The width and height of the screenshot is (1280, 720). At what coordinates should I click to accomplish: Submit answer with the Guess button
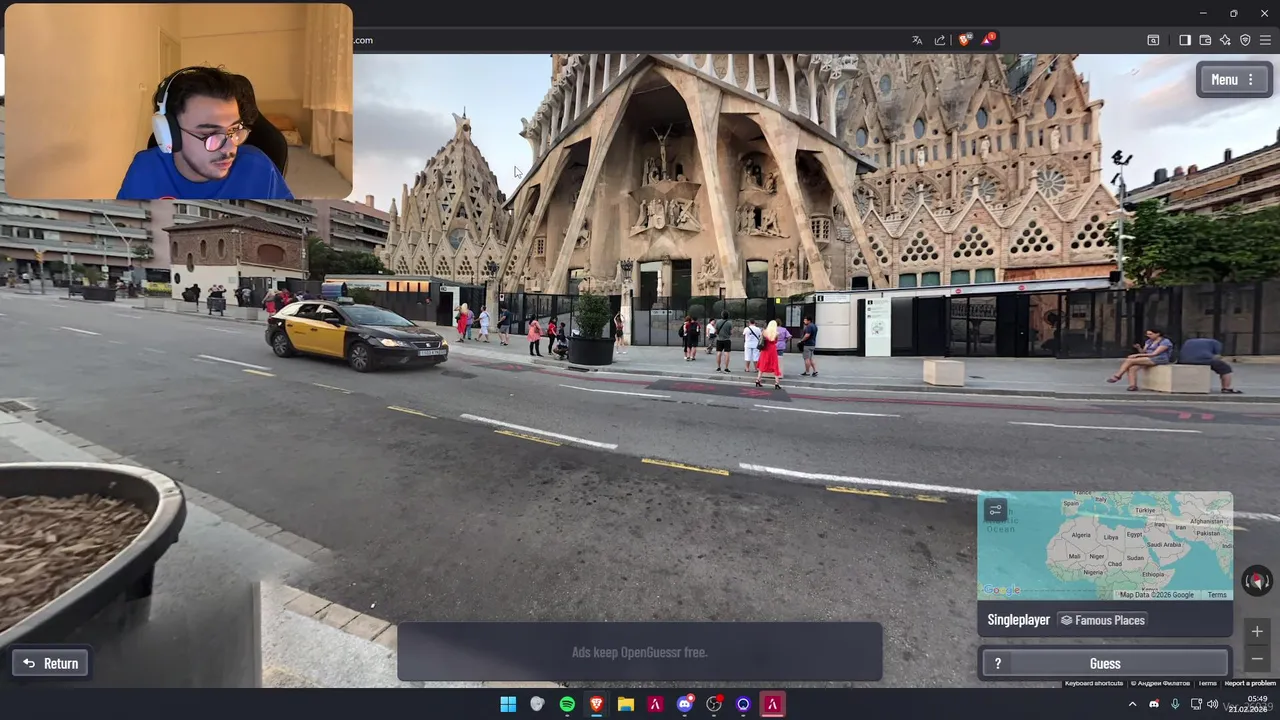[x=1105, y=663]
